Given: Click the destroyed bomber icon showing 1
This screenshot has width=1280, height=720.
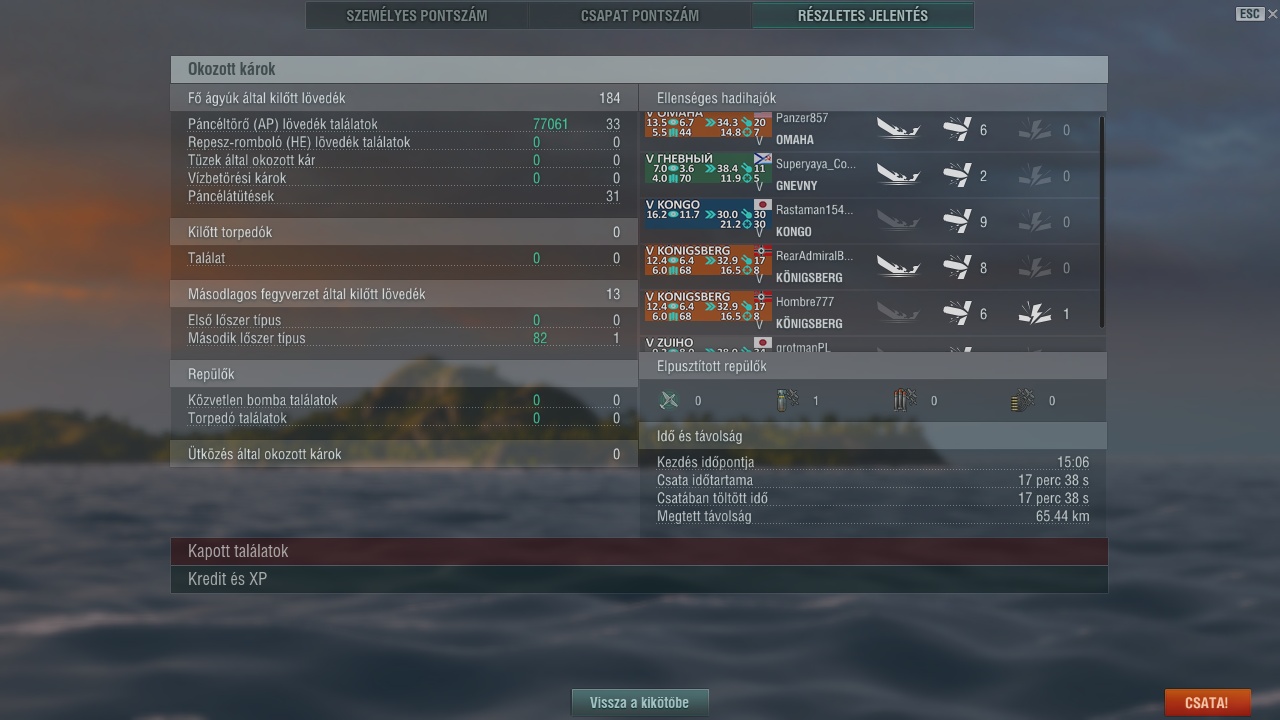Looking at the screenshot, I should 787,400.
